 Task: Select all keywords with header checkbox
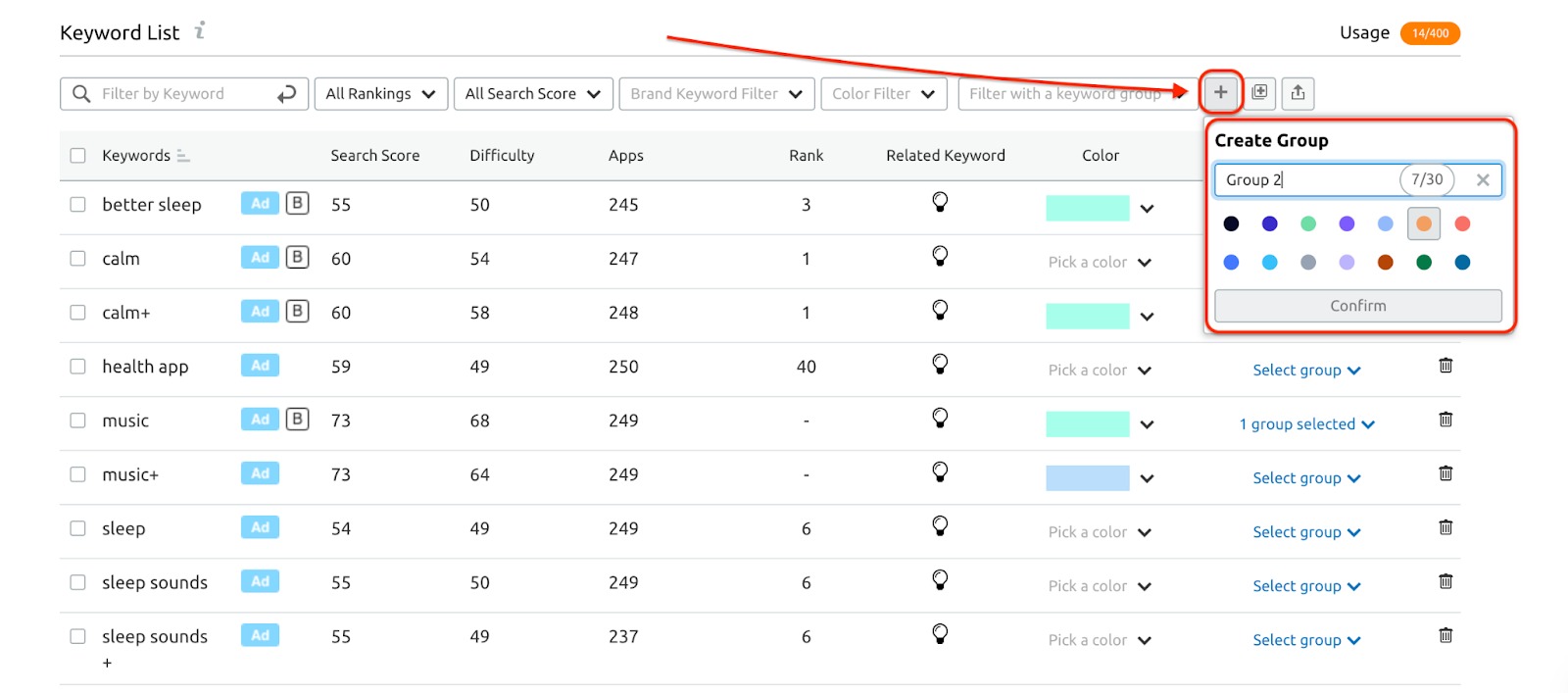[78, 156]
